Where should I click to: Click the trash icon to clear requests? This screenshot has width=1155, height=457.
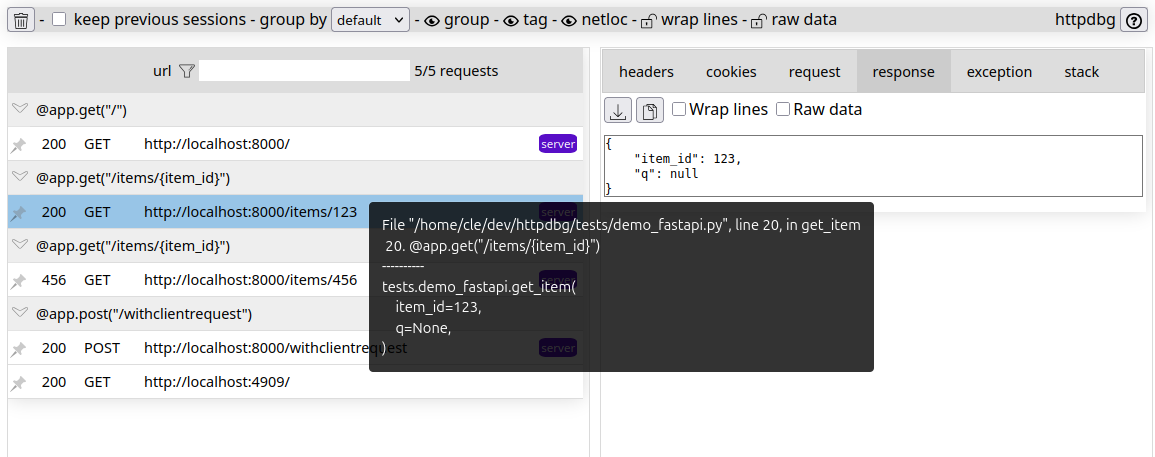tap(21, 20)
